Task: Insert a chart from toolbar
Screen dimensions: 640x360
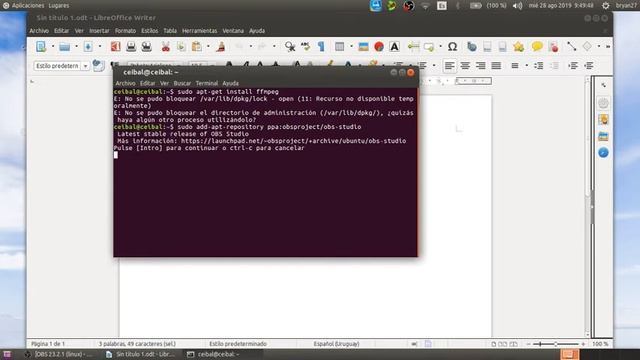Action: (379, 47)
